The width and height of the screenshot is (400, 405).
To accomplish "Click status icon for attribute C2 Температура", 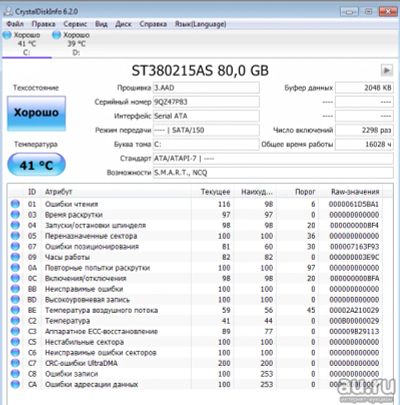I will pos(15,321).
